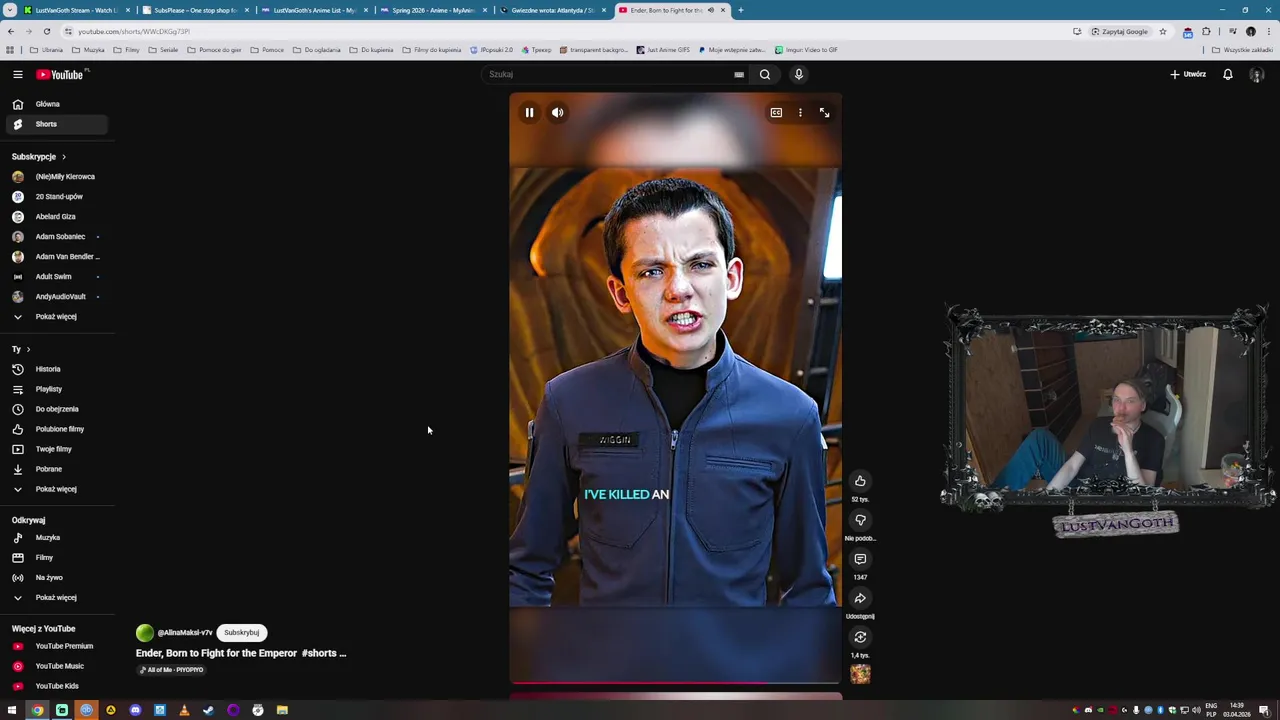Open the account avatar menu
The image size is (1280, 720).
1257,74
